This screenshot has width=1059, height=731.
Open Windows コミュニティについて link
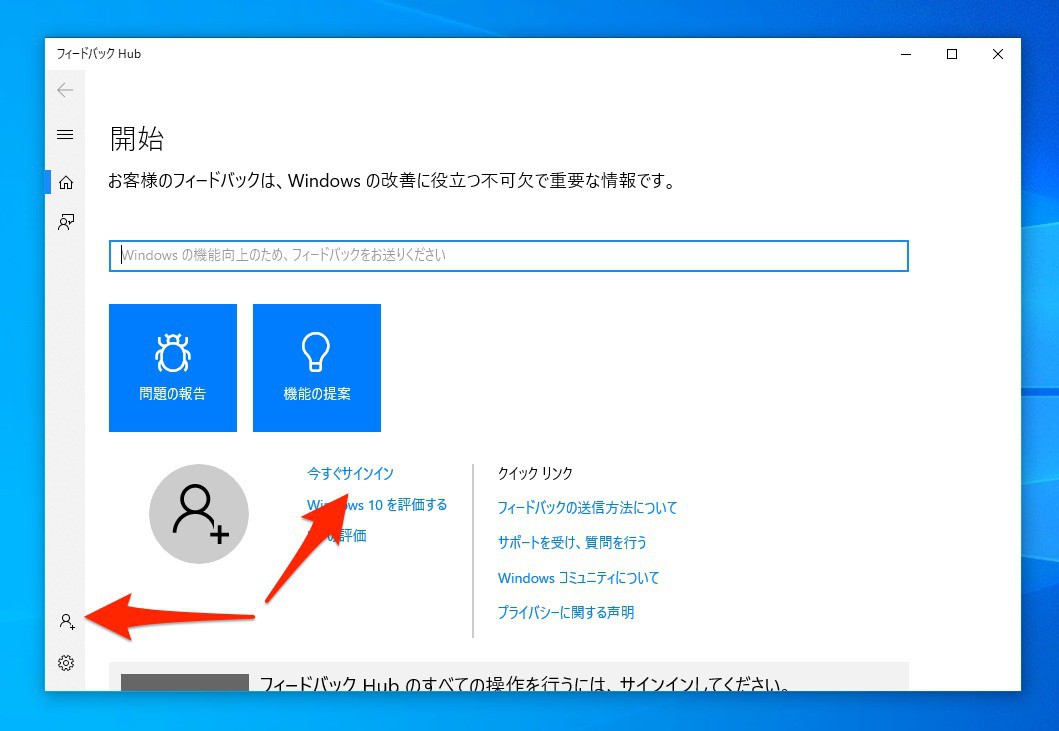click(578, 578)
